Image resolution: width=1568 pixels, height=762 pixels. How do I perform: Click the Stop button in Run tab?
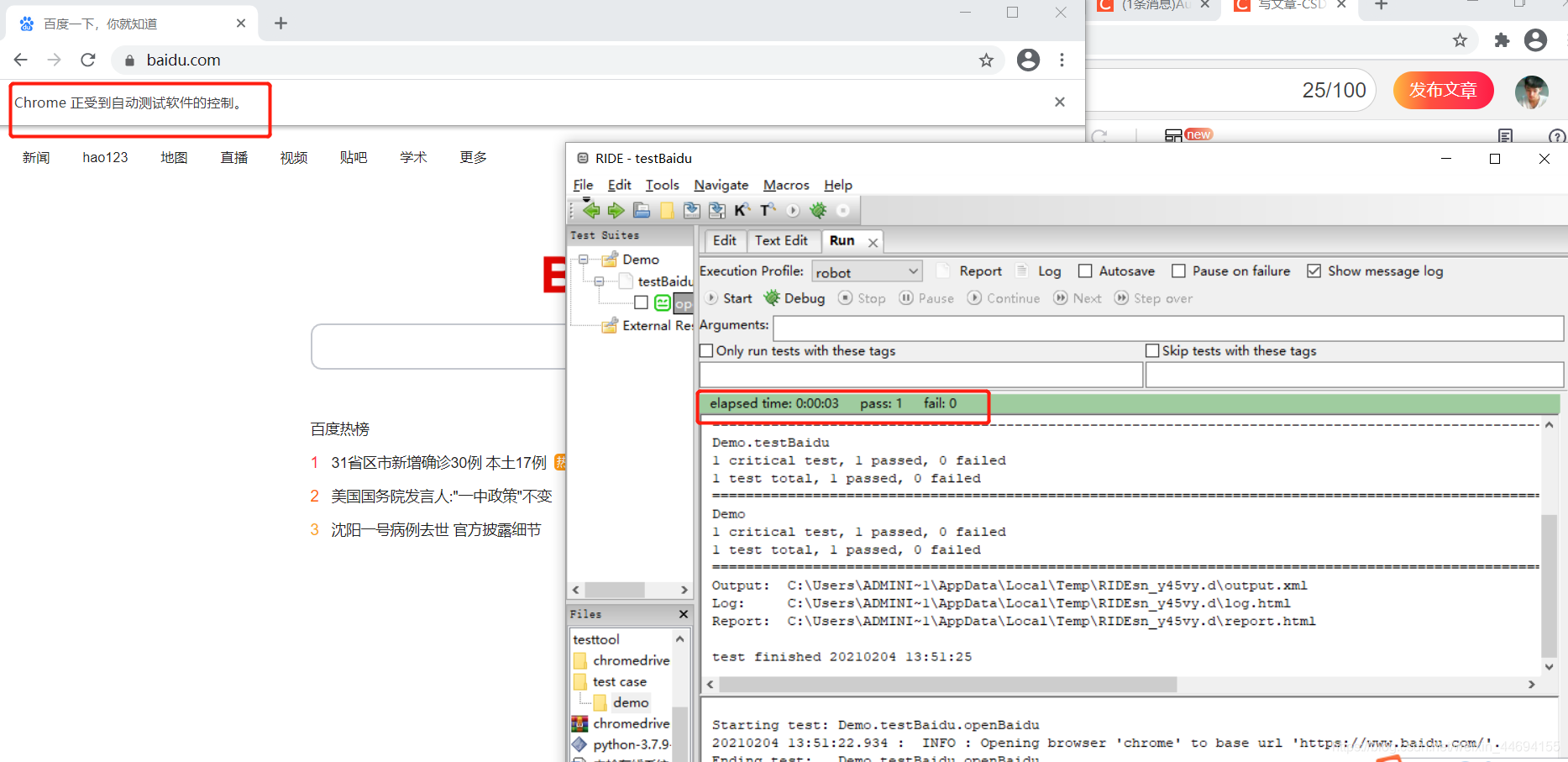point(862,298)
